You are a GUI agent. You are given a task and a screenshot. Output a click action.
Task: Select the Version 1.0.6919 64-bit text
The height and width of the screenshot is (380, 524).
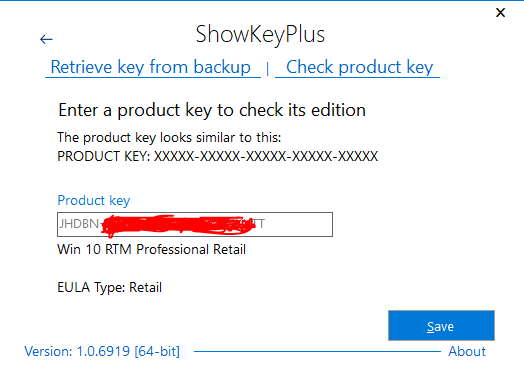pyautogui.click(x=102, y=352)
